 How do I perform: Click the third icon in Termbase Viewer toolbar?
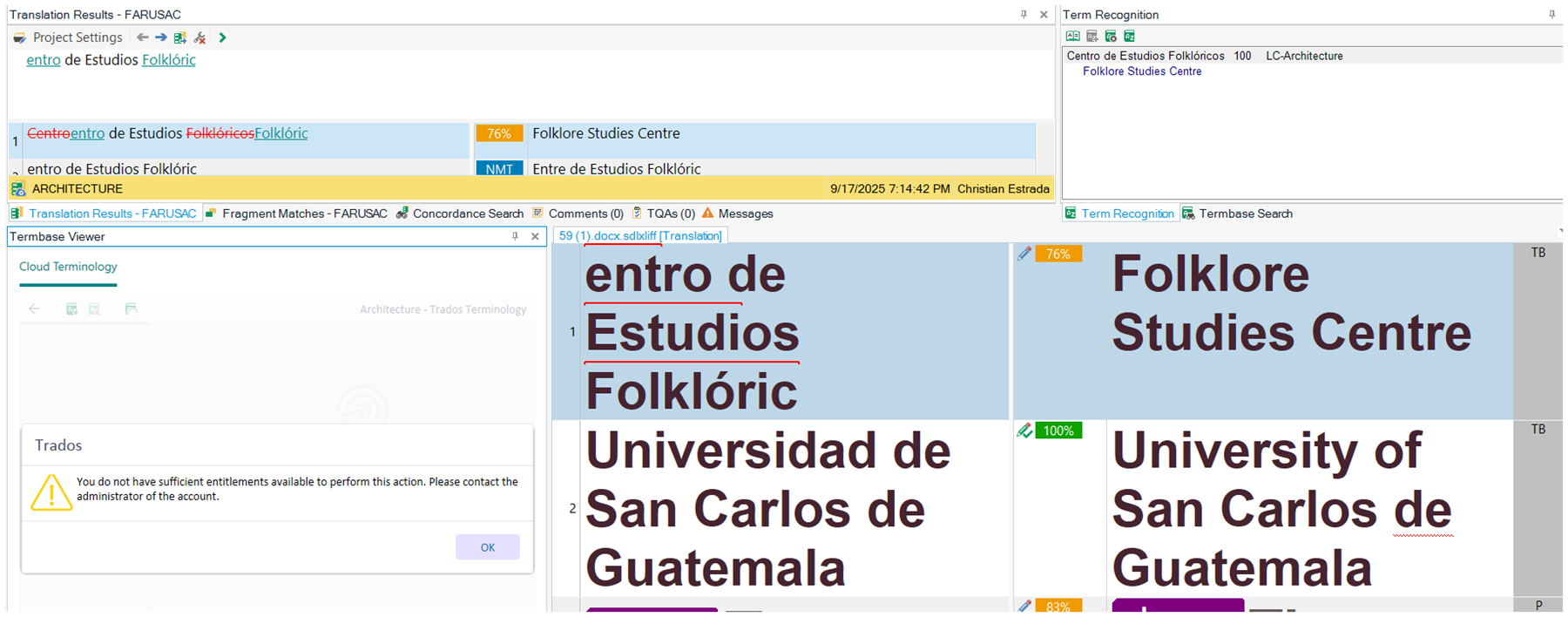click(x=131, y=309)
